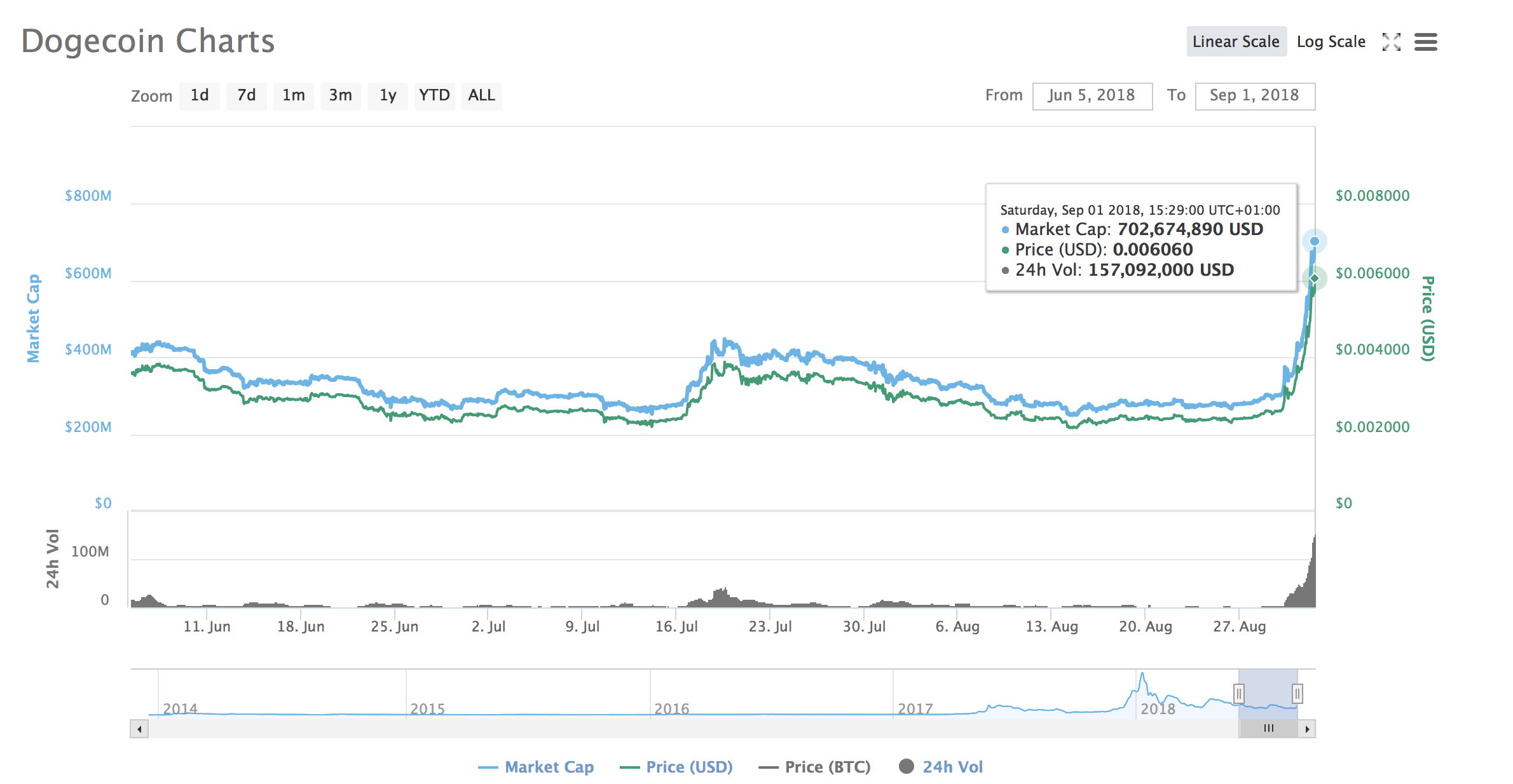1513x784 pixels.
Task: Click the tooltip Market Cap value 702,674,890 USD
Action: (1190, 229)
